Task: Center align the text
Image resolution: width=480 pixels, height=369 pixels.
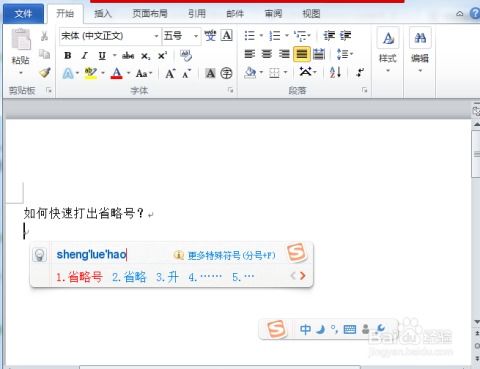Action: [x=267, y=54]
